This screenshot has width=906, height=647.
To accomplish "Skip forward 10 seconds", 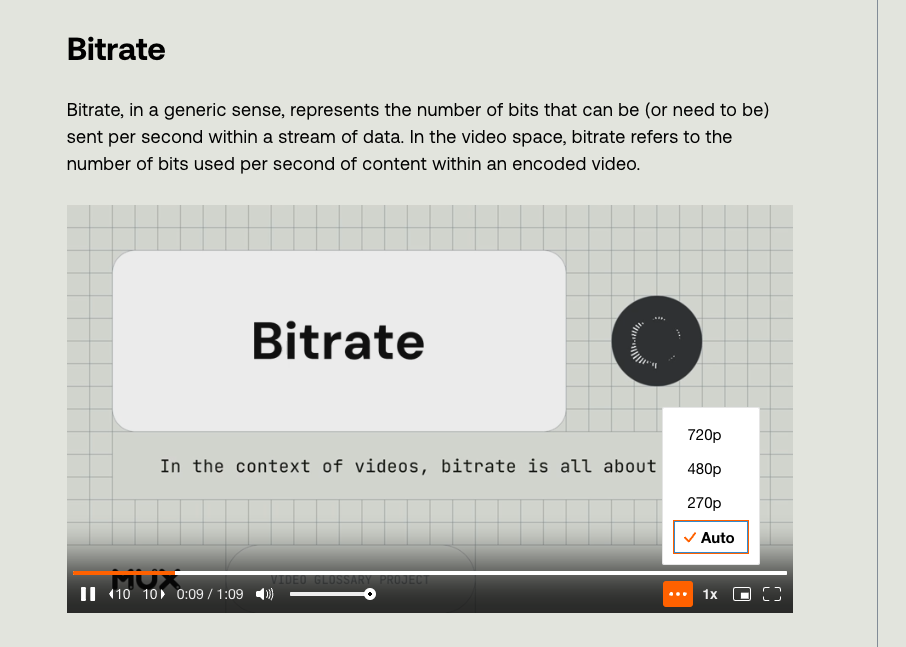I will click(154, 594).
